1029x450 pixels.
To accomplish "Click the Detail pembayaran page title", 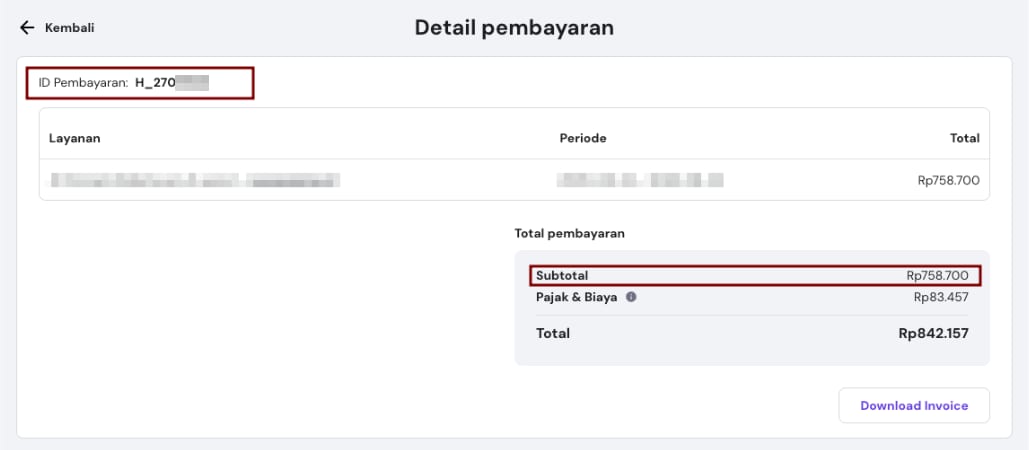I will point(514,28).
